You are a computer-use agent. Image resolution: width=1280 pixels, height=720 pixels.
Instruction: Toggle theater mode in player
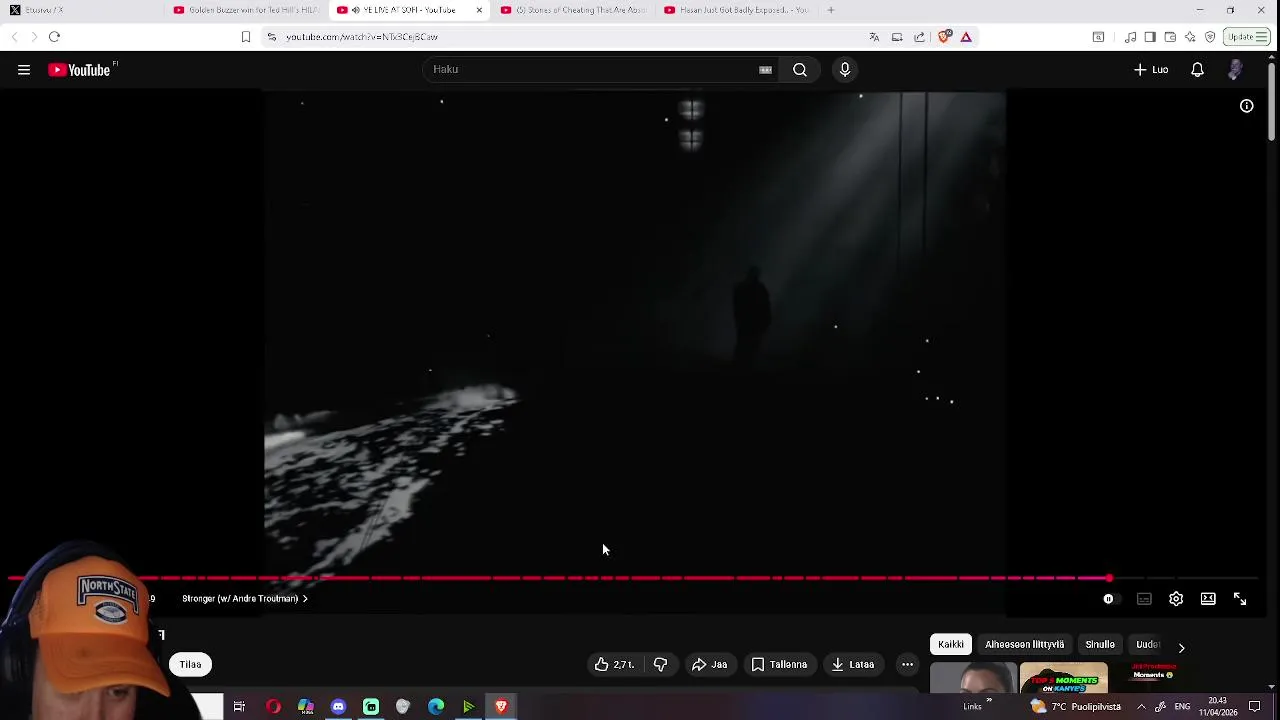tap(1208, 598)
